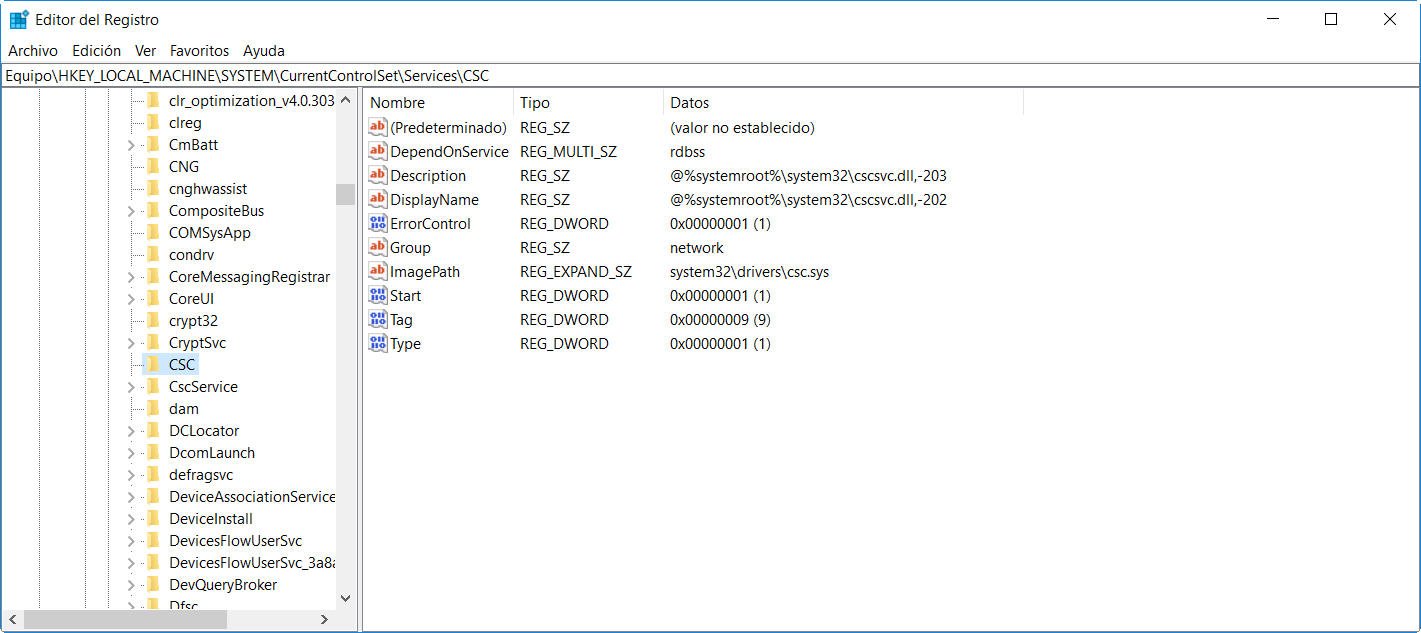Click the string icon of Group value
Image resolution: width=1421 pixels, height=633 pixels.
coord(378,248)
